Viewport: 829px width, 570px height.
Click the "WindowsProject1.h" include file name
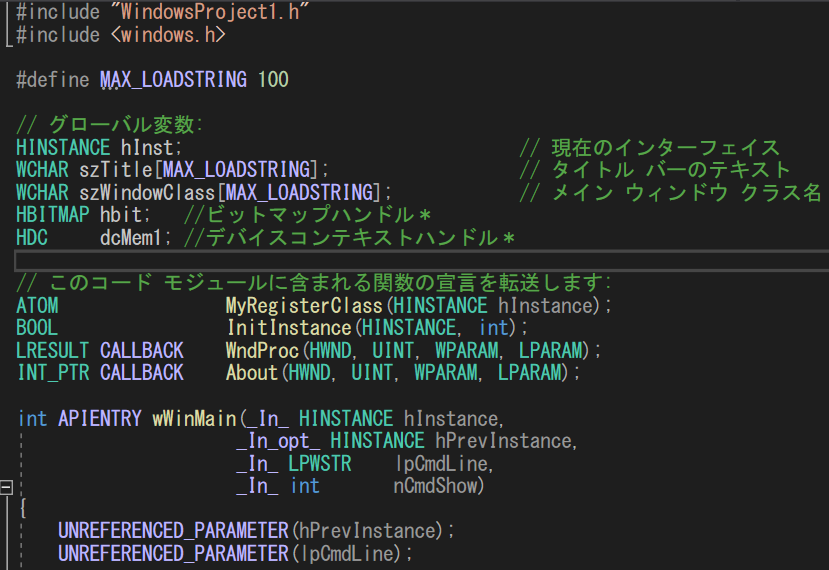tap(210, 12)
